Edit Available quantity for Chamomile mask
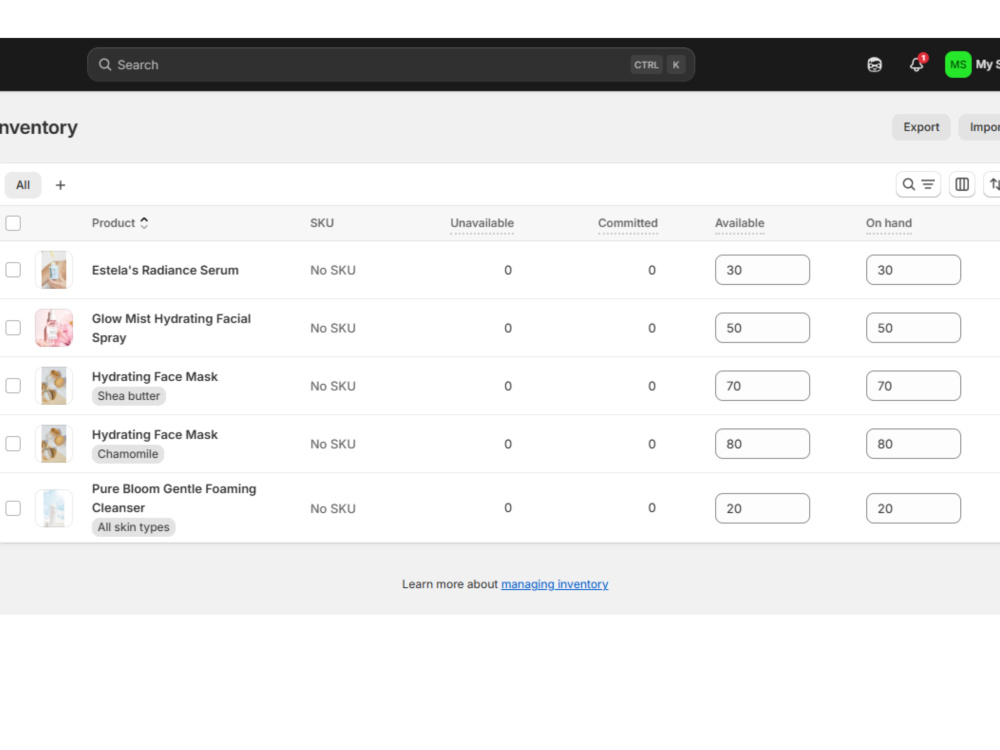This screenshot has height=750, width=1000. pyautogui.click(x=762, y=444)
